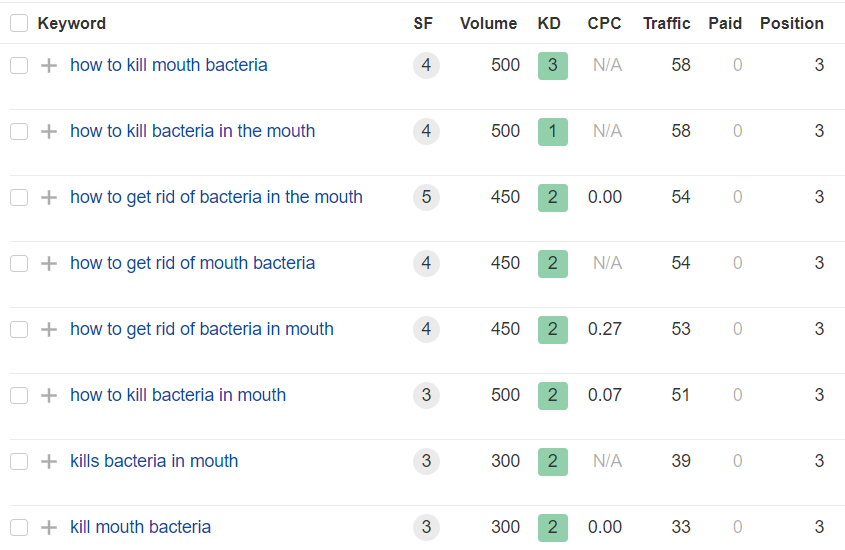Click plus icon next to 'how to get rid of mouth bacteria'
Screen dimensions: 845x550
click(x=49, y=264)
